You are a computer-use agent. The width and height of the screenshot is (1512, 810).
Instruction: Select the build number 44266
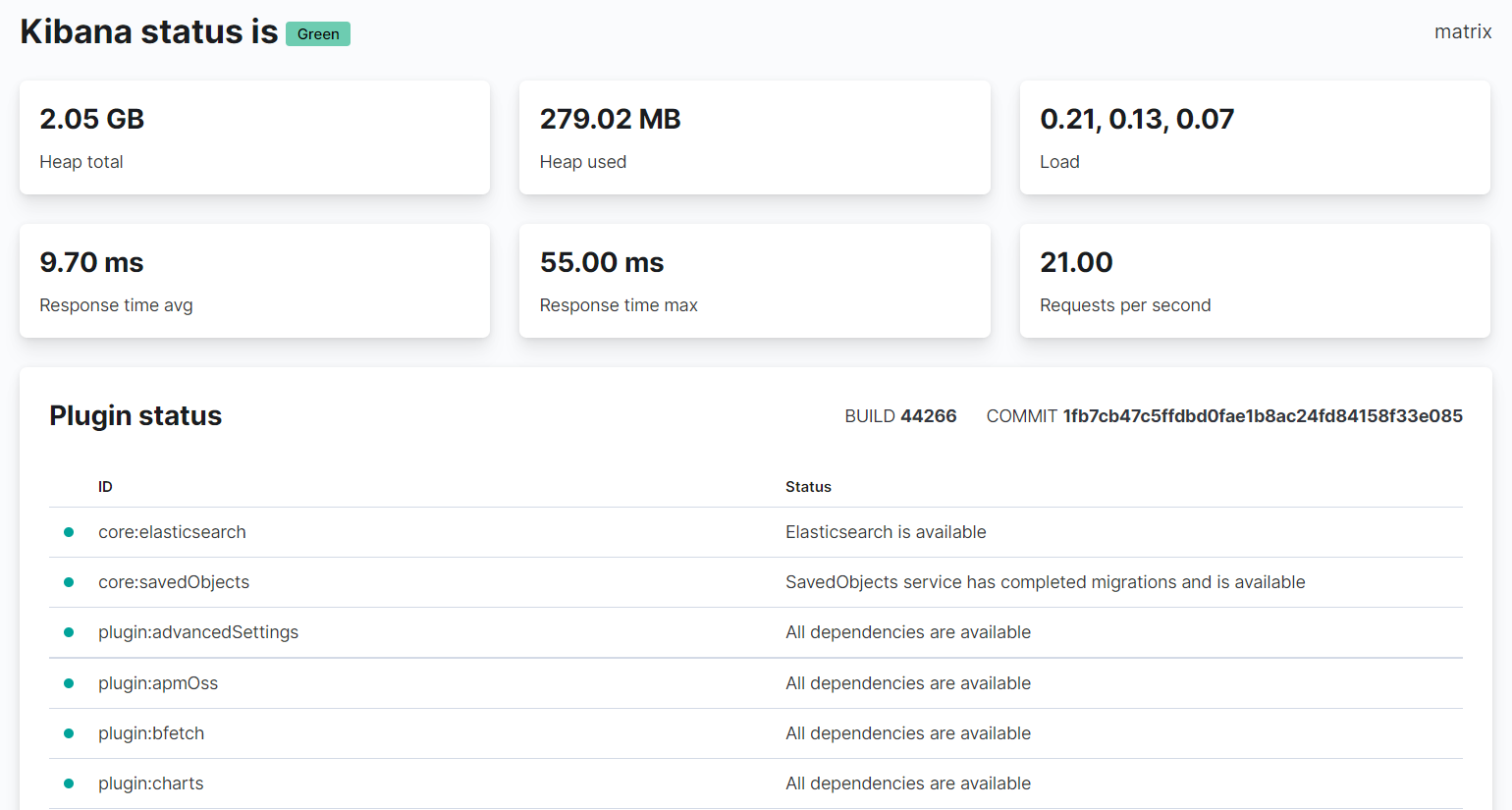tap(929, 416)
